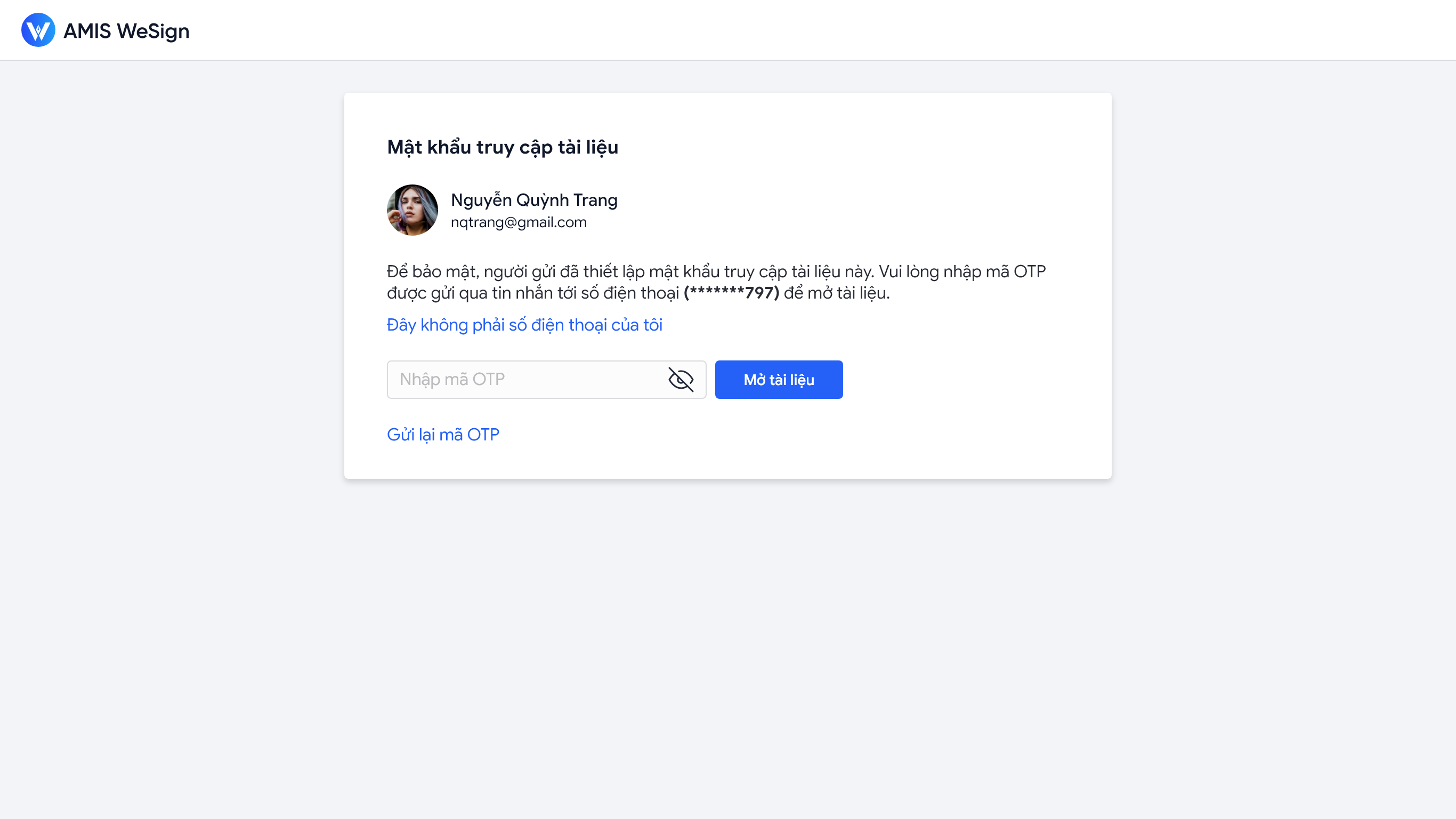This screenshot has width=1456, height=819.
Task: Click the gray margin right of the card
Action: pyautogui.click(x=1283, y=283)
